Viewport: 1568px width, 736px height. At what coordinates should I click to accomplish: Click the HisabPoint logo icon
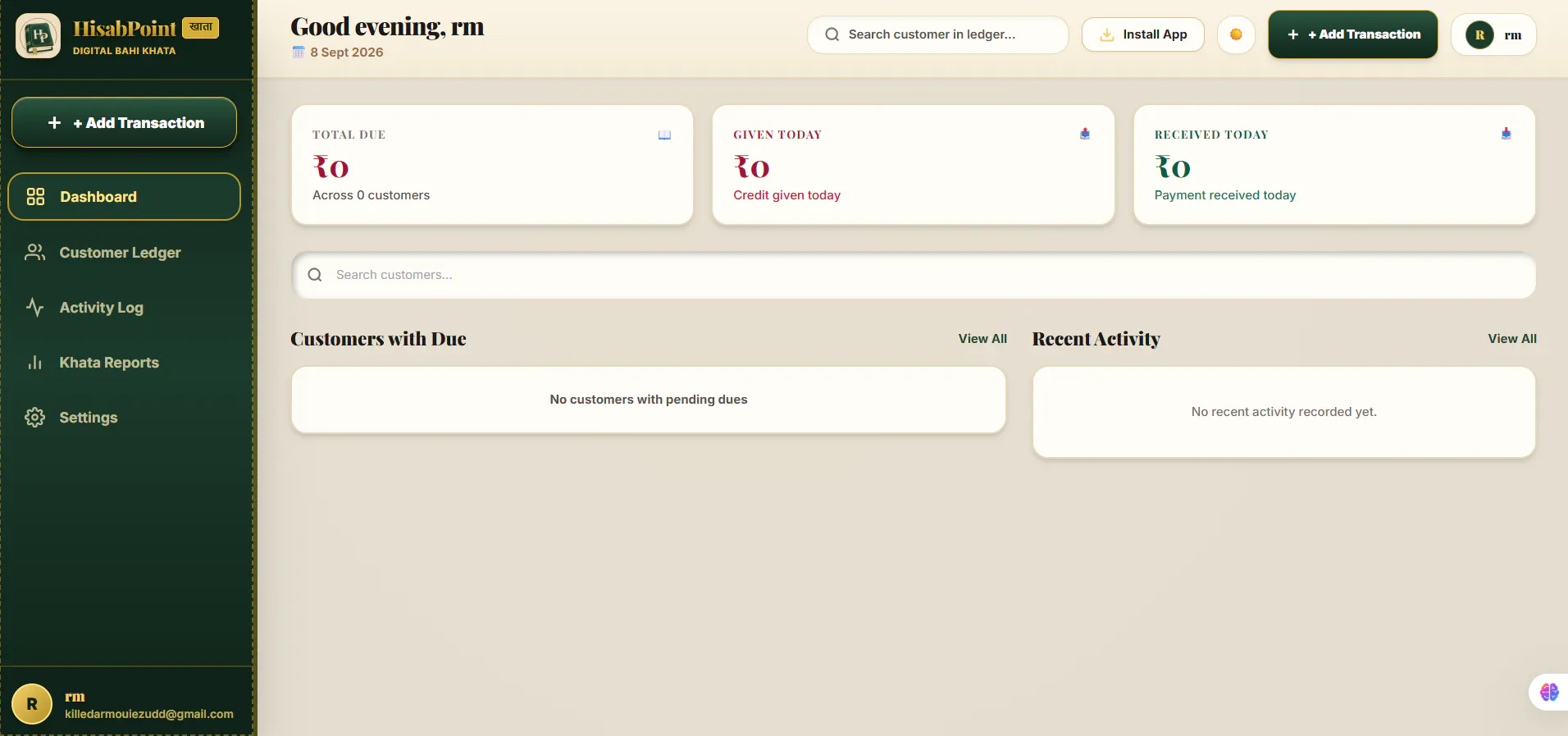38,35
